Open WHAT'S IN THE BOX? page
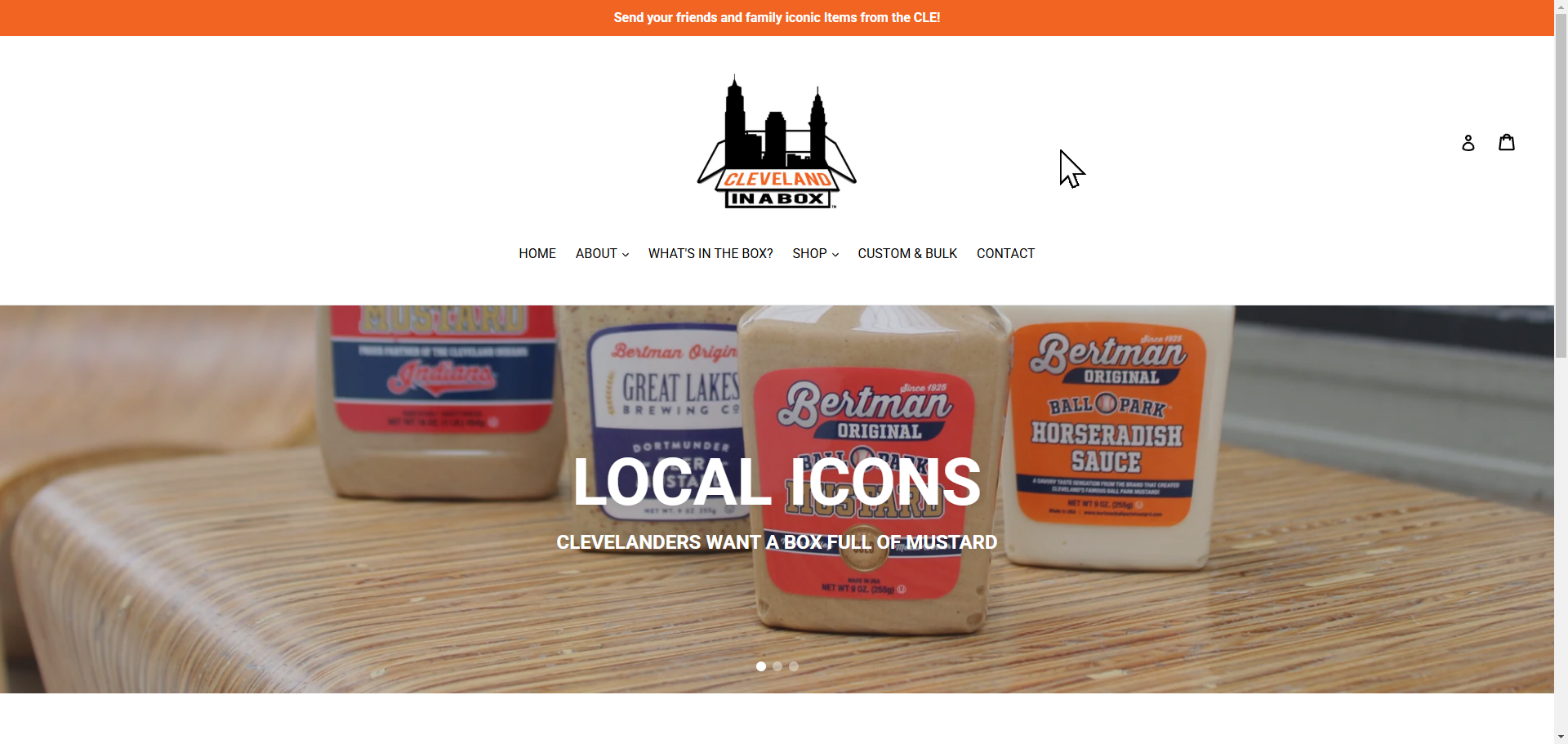Screen dimensions: 1568x744 coord(710,254)
